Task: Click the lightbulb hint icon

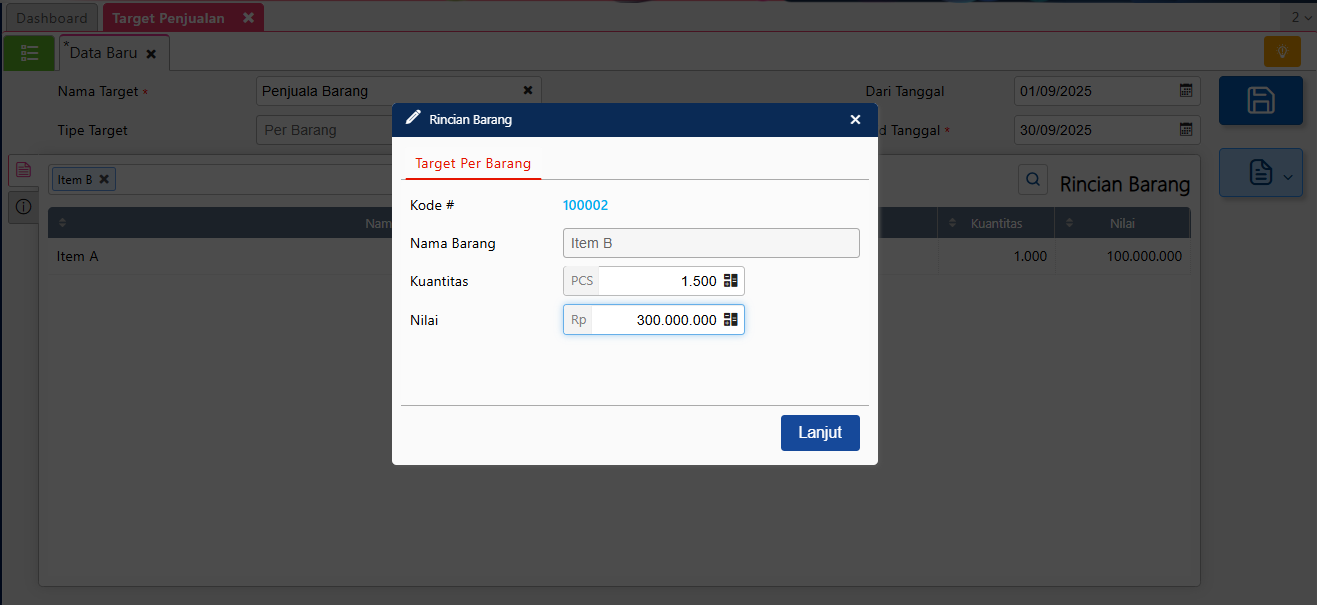Action: coord(1282,52)
